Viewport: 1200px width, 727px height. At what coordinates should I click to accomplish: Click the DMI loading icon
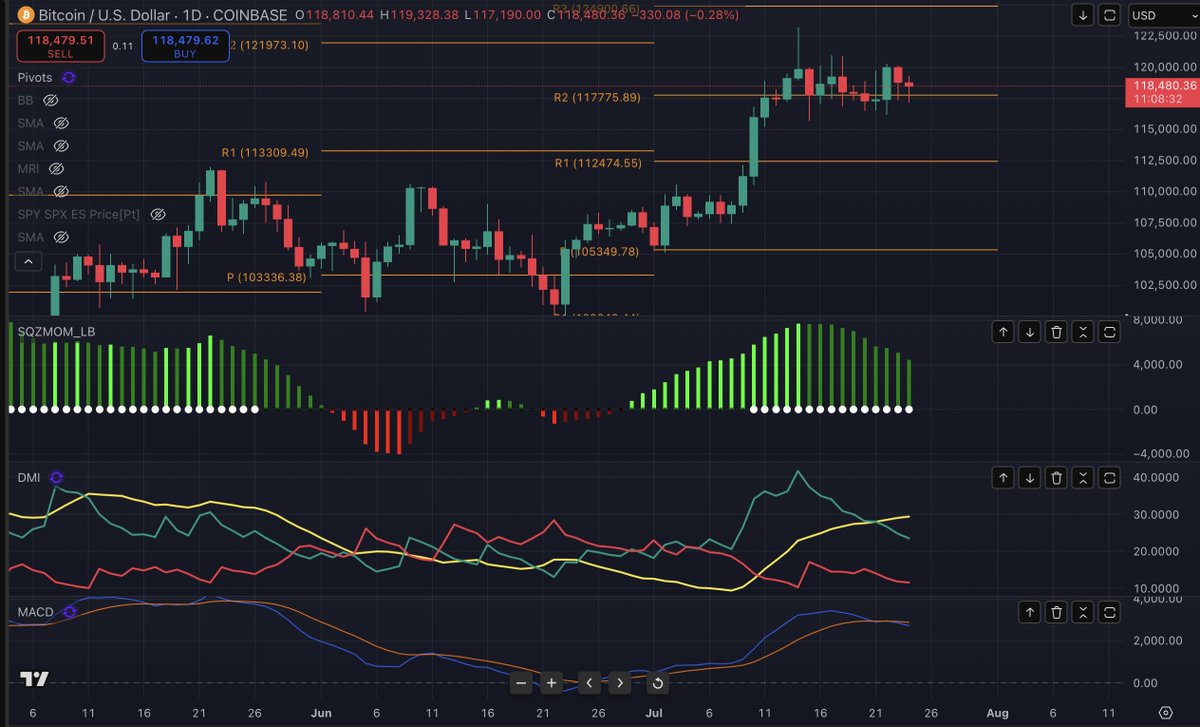(55, 478)
